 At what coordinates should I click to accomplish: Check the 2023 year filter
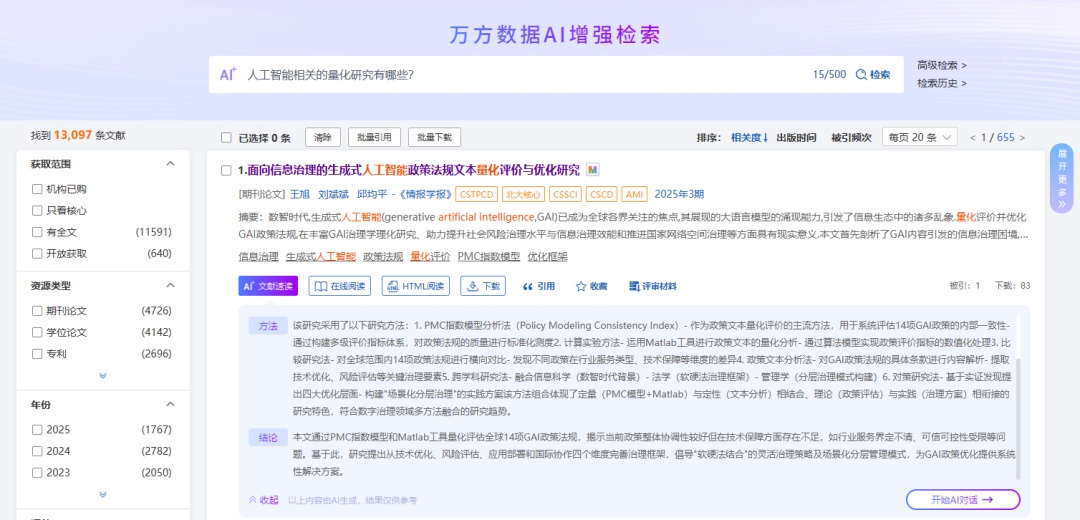point(37,472)
